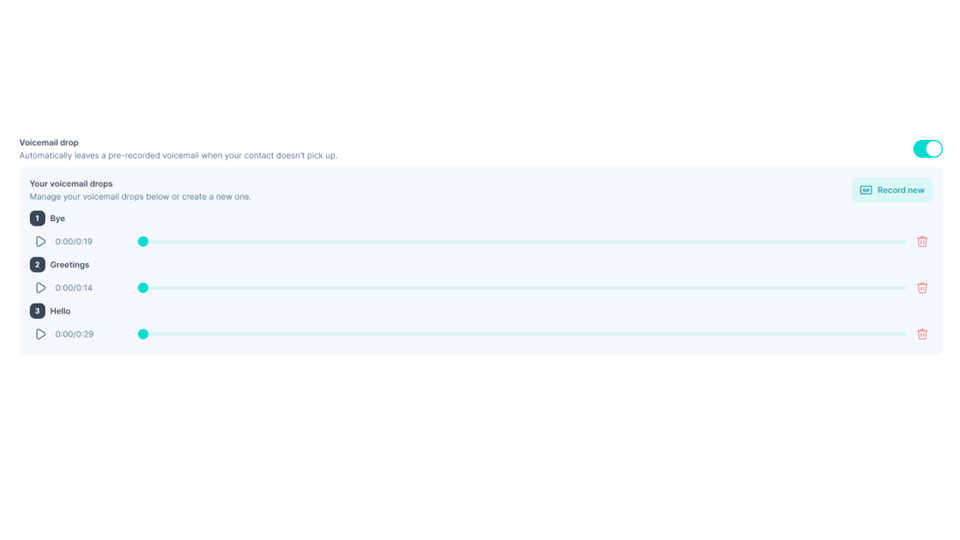960x540 pixels.
Task: Click the Record new button
Action: click(x=892, y=190)
